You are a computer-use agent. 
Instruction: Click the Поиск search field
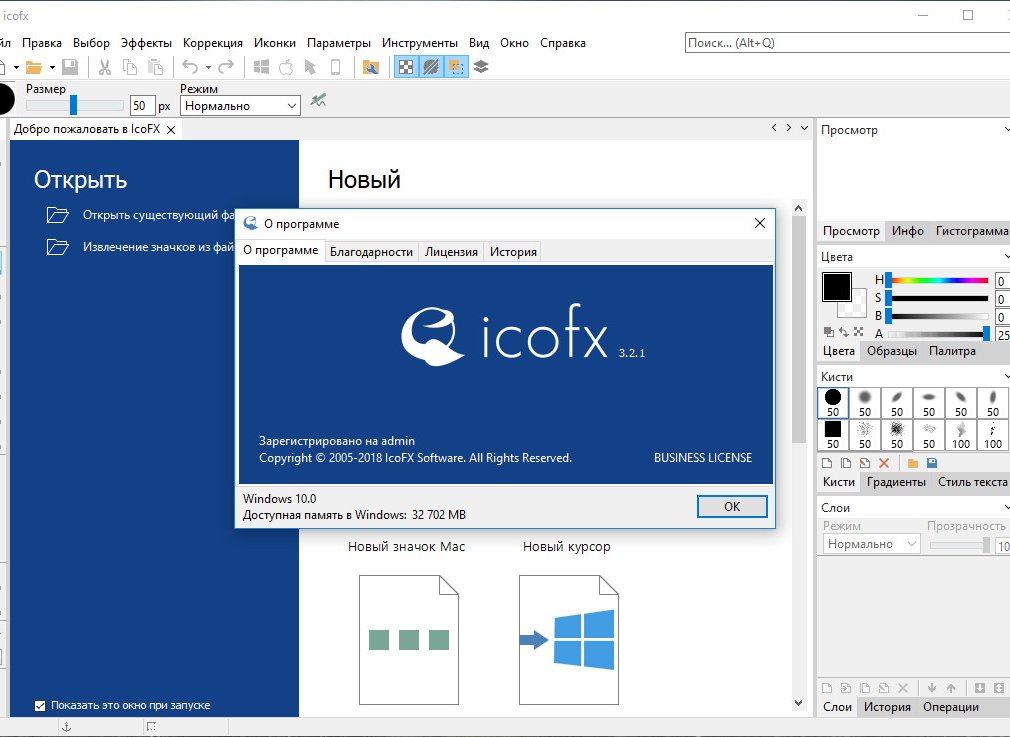847,43
